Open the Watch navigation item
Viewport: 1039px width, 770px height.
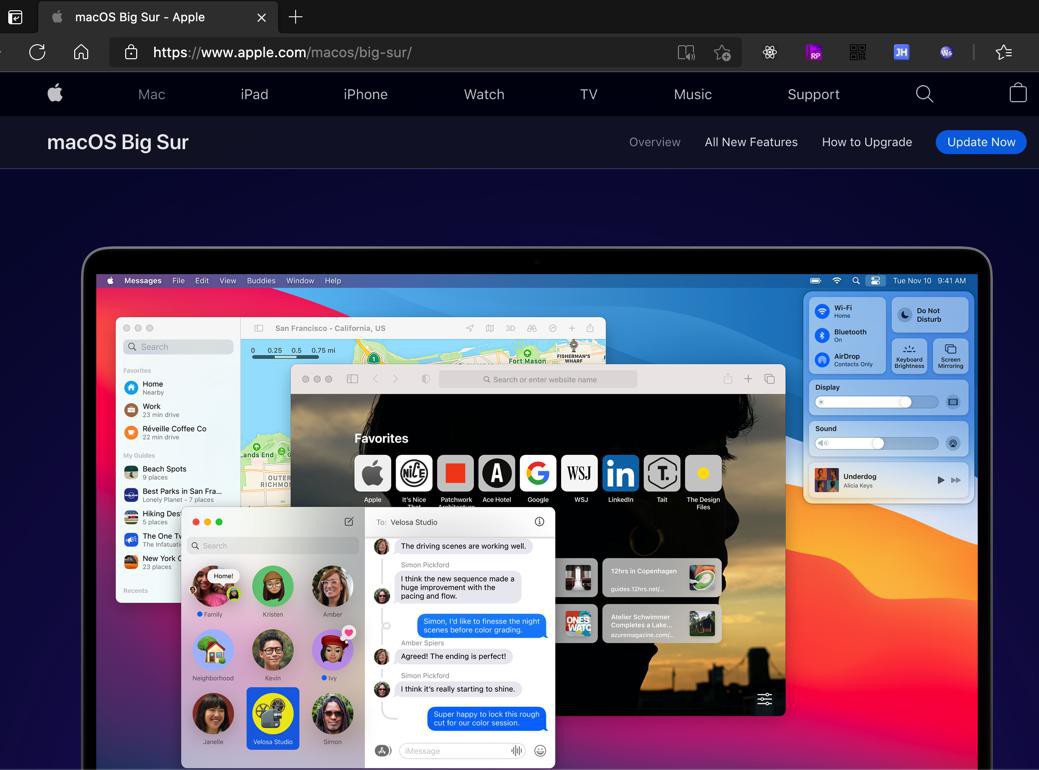coord(484,94)
